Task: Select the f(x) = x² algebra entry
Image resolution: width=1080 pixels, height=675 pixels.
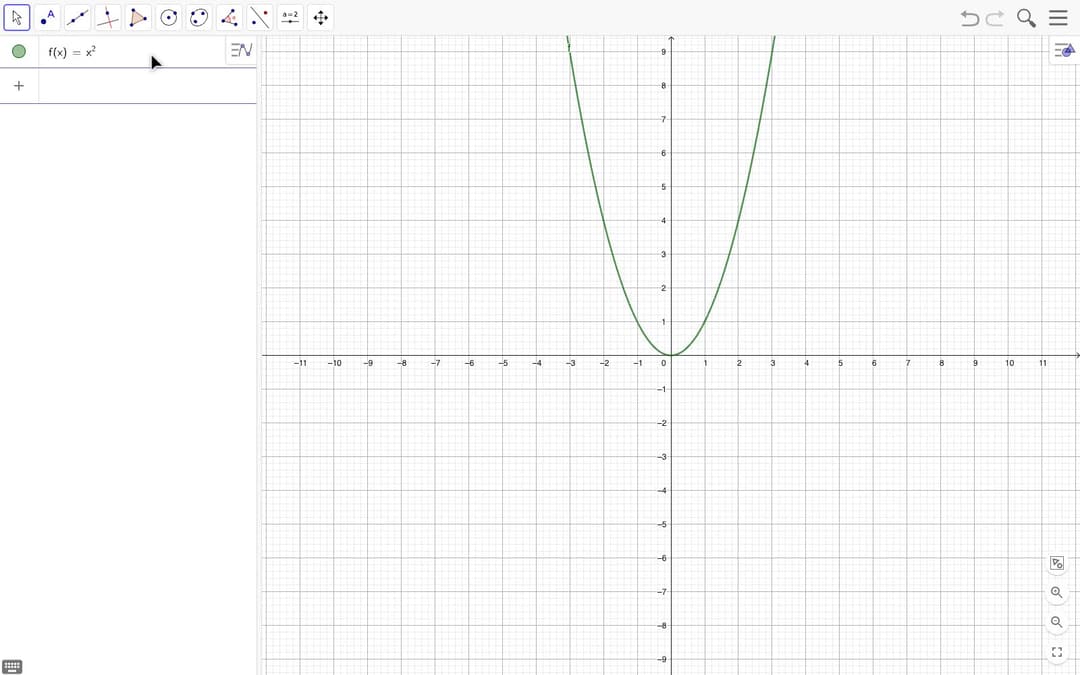Action: (131, 52)
